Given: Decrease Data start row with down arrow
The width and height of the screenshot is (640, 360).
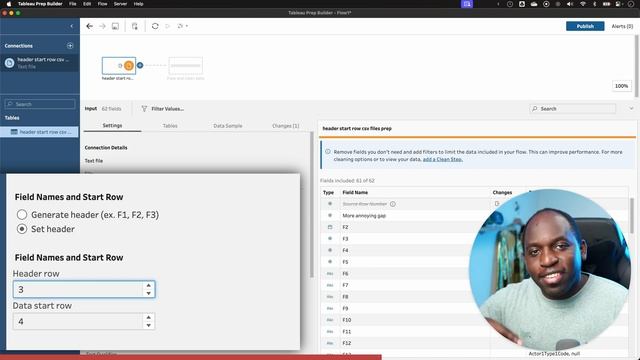Looking at the screenshot, I should pos(149,325).
